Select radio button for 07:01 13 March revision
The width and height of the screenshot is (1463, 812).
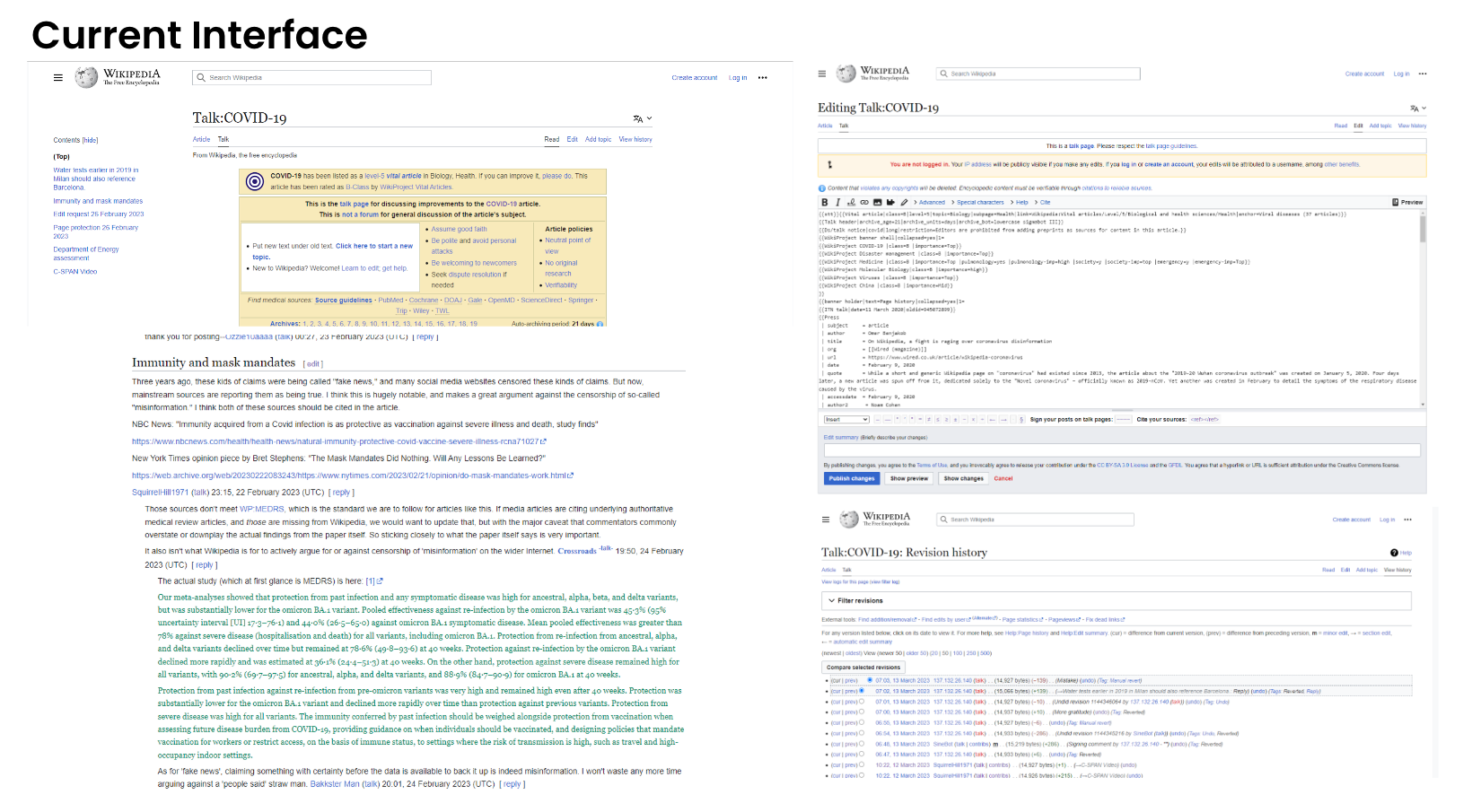(x=862, y=702)
